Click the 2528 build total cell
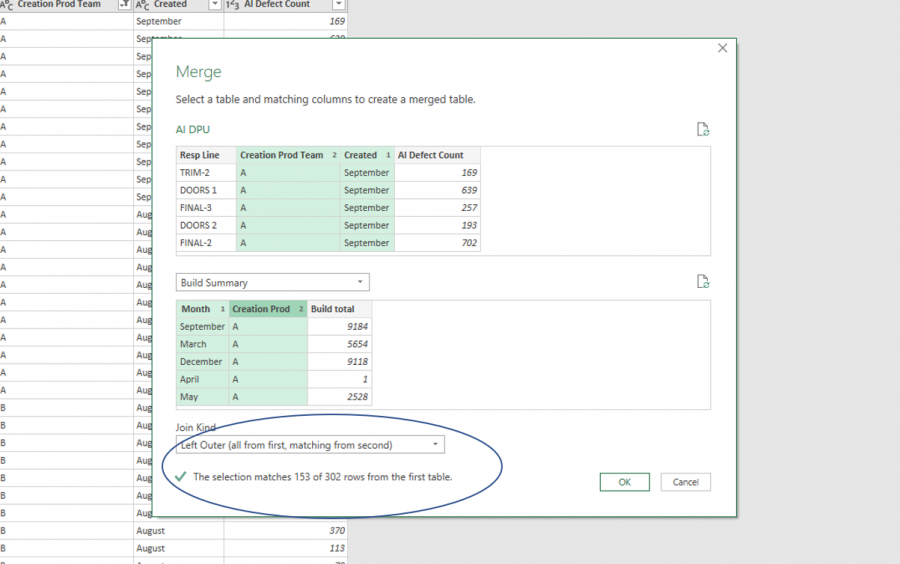This screenshot has width=900, height=564. tap(339, 396)
